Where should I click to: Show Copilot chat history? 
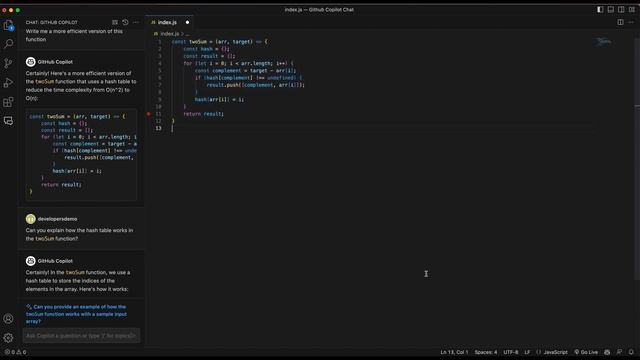pyautogui.click(x=125, y=22)
